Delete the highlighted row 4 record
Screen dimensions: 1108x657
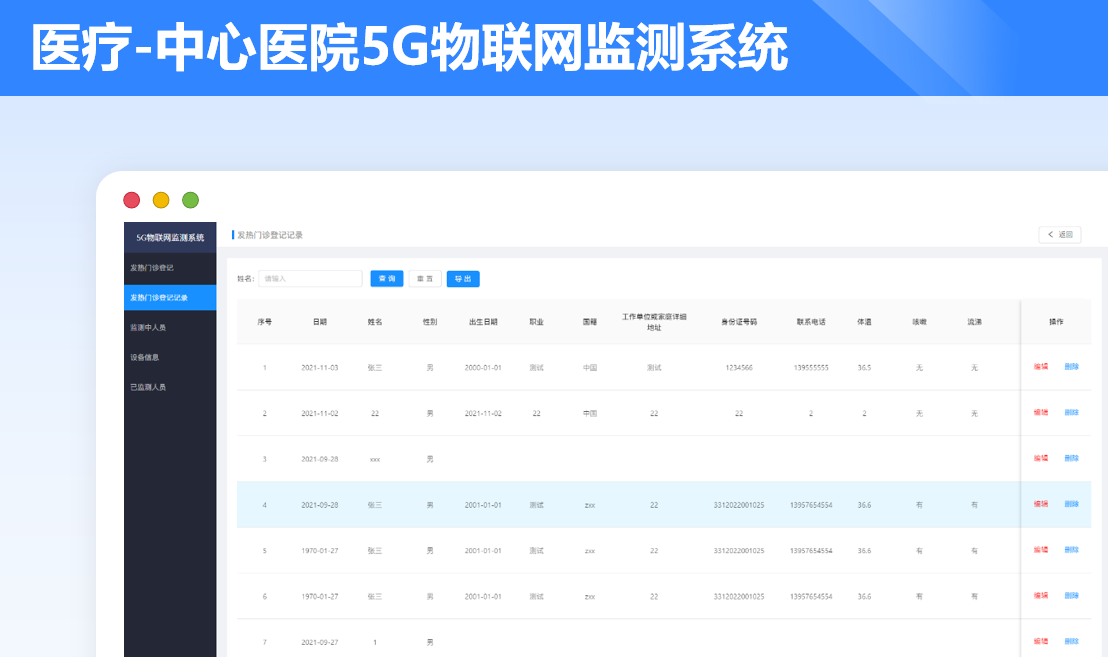coord(1071,504)
